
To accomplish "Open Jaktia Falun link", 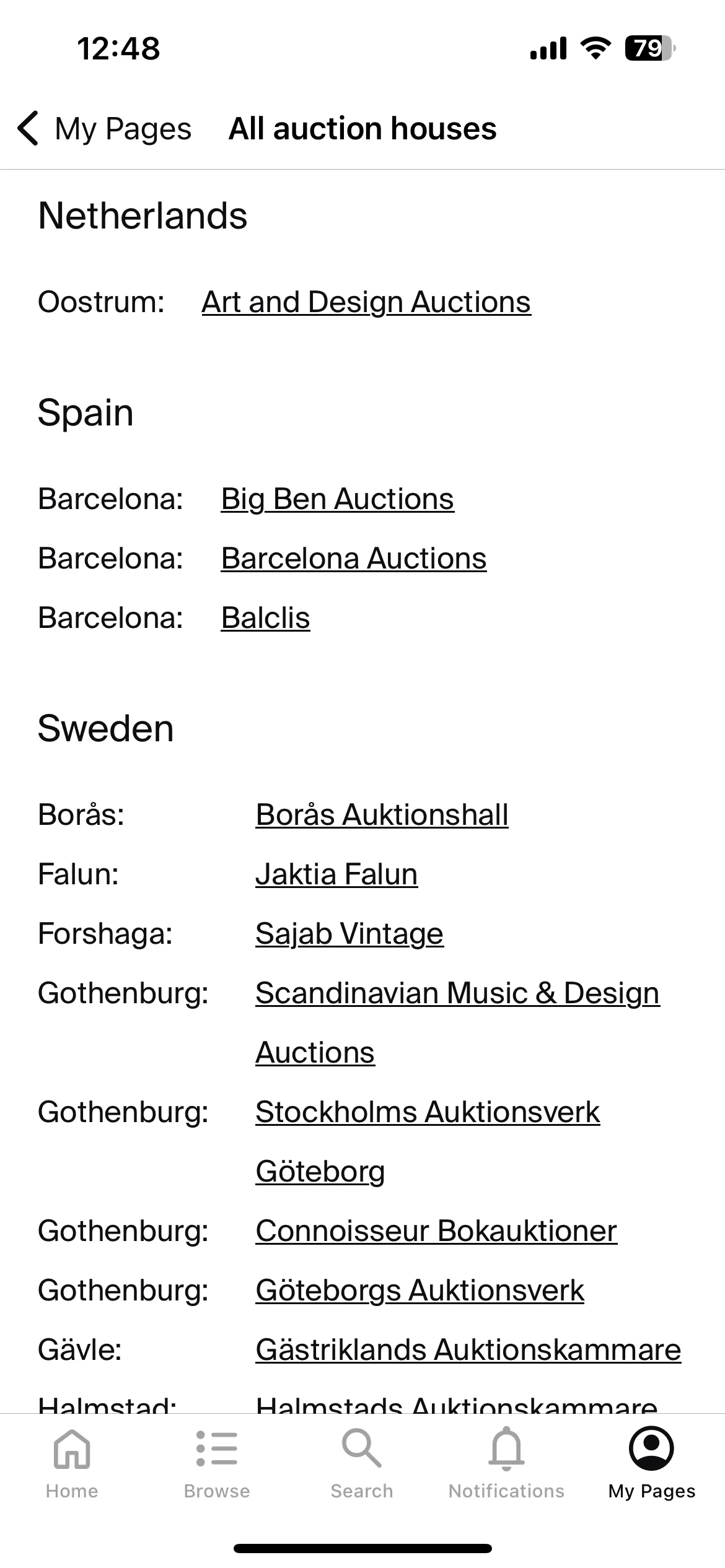I will coord(336,874).
